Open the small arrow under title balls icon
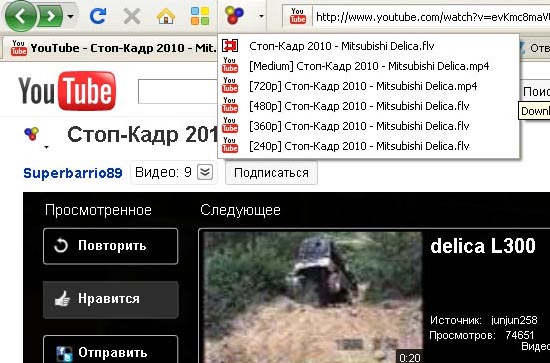 (47, 147)
